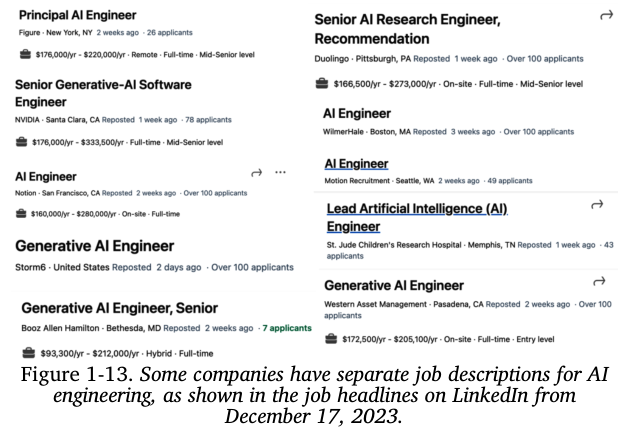
Task: Open the Storm6 Generative AI Engineer job
Action: pos(95,245)
